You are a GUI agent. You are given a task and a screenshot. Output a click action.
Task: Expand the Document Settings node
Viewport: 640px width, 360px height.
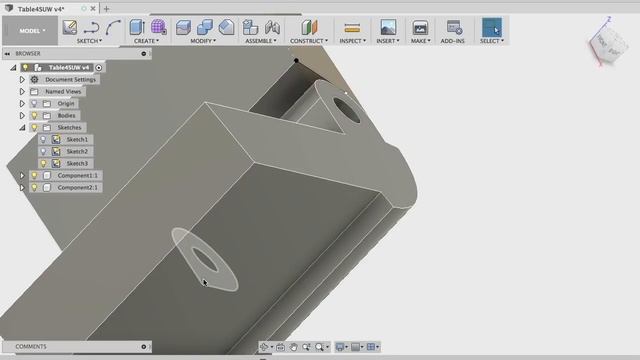click(22, 80)
